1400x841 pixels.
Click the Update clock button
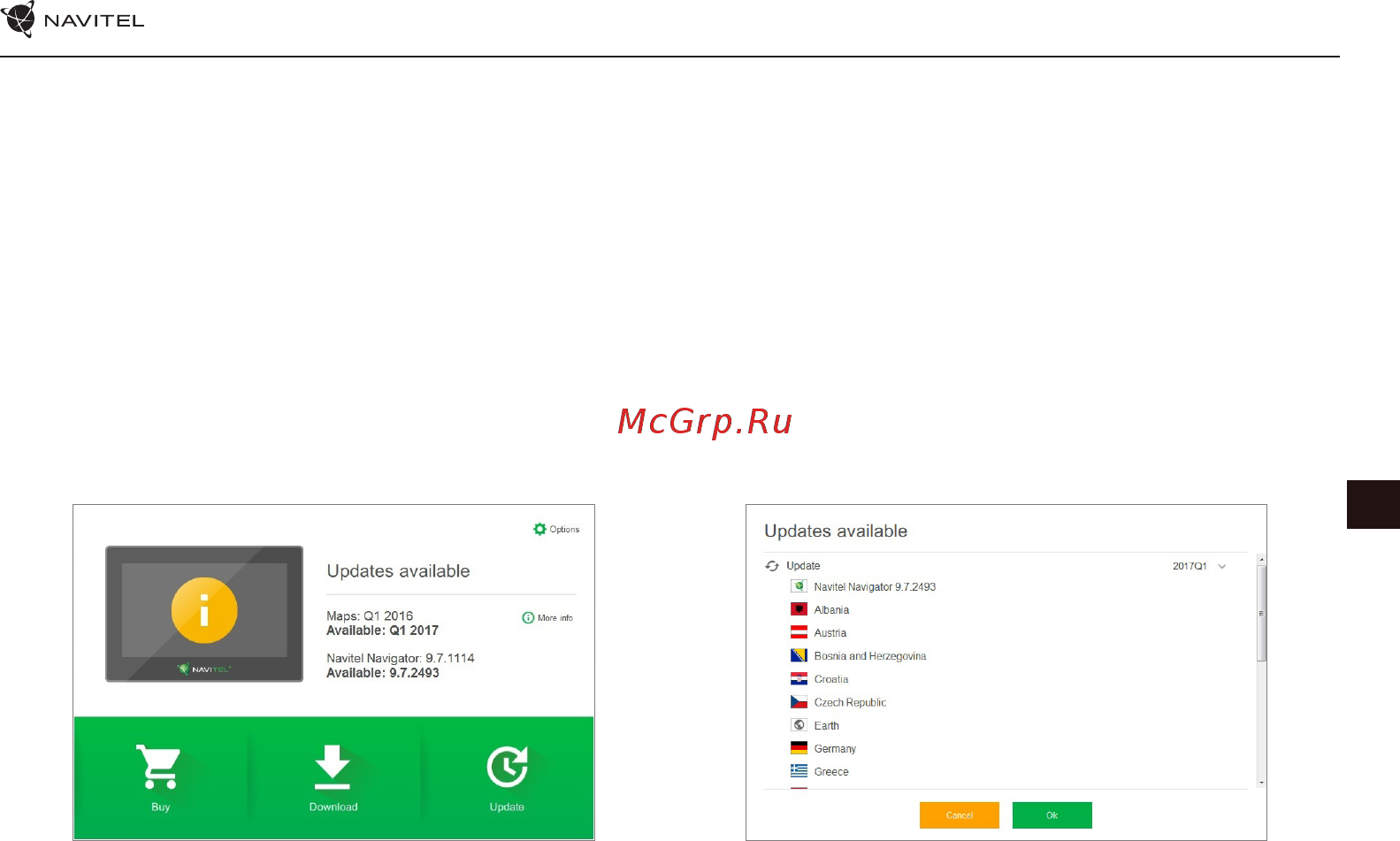click(x=507, y=778)
